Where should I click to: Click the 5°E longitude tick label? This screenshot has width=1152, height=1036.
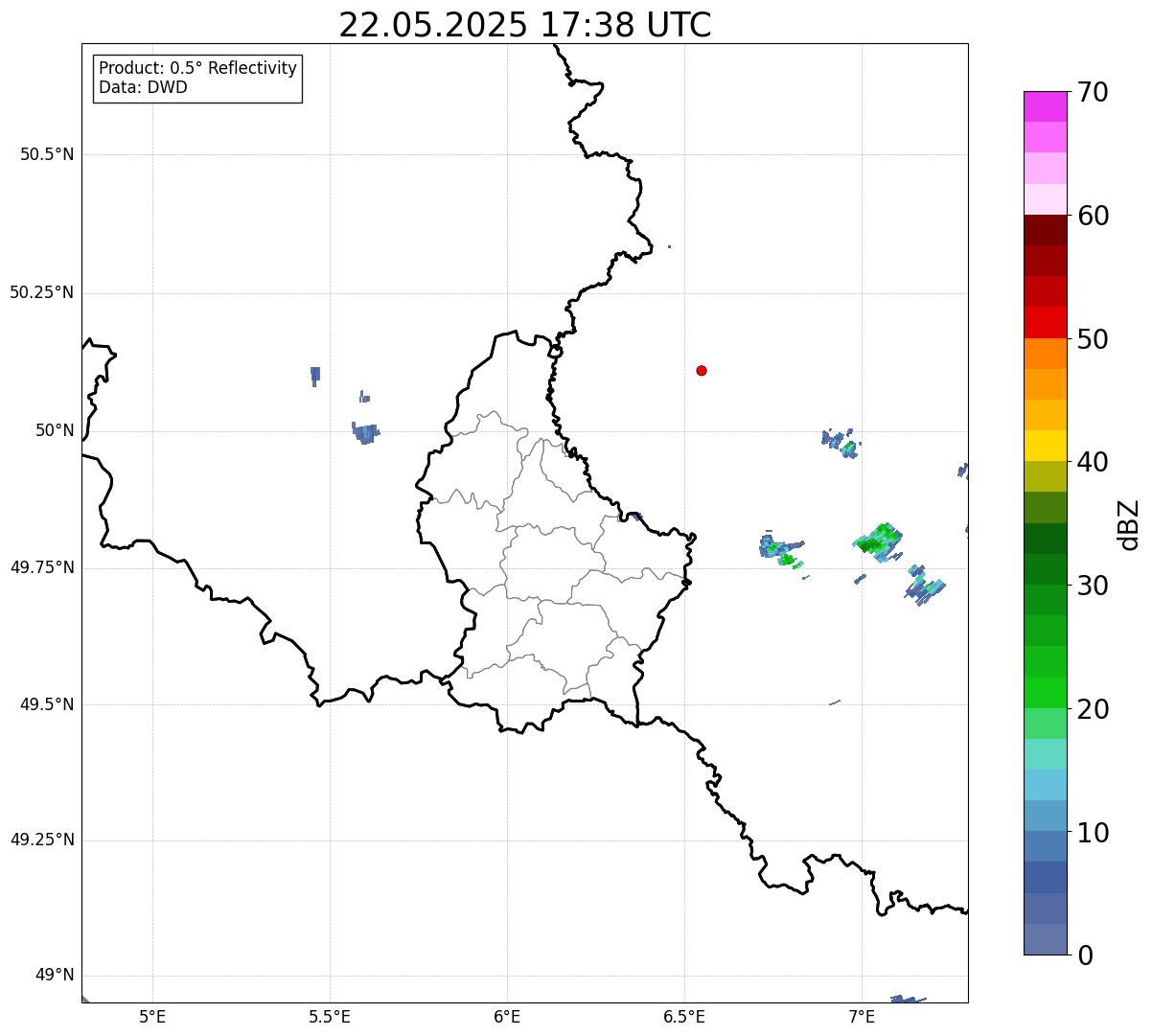(x=152, y=1017)
